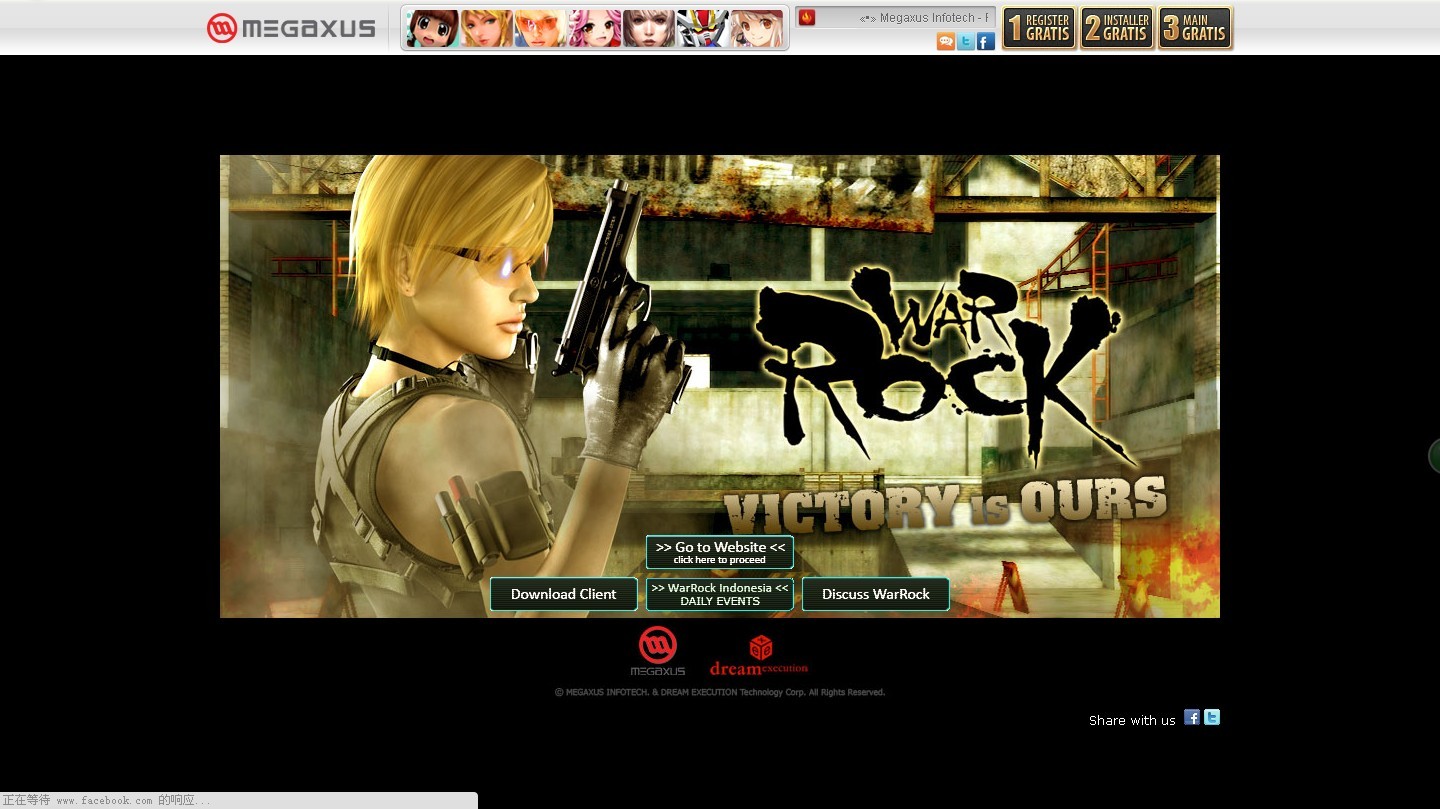Click the 3 Main Gratis button
This screenshot has height=809, width=1440.
coord(1195,28)
